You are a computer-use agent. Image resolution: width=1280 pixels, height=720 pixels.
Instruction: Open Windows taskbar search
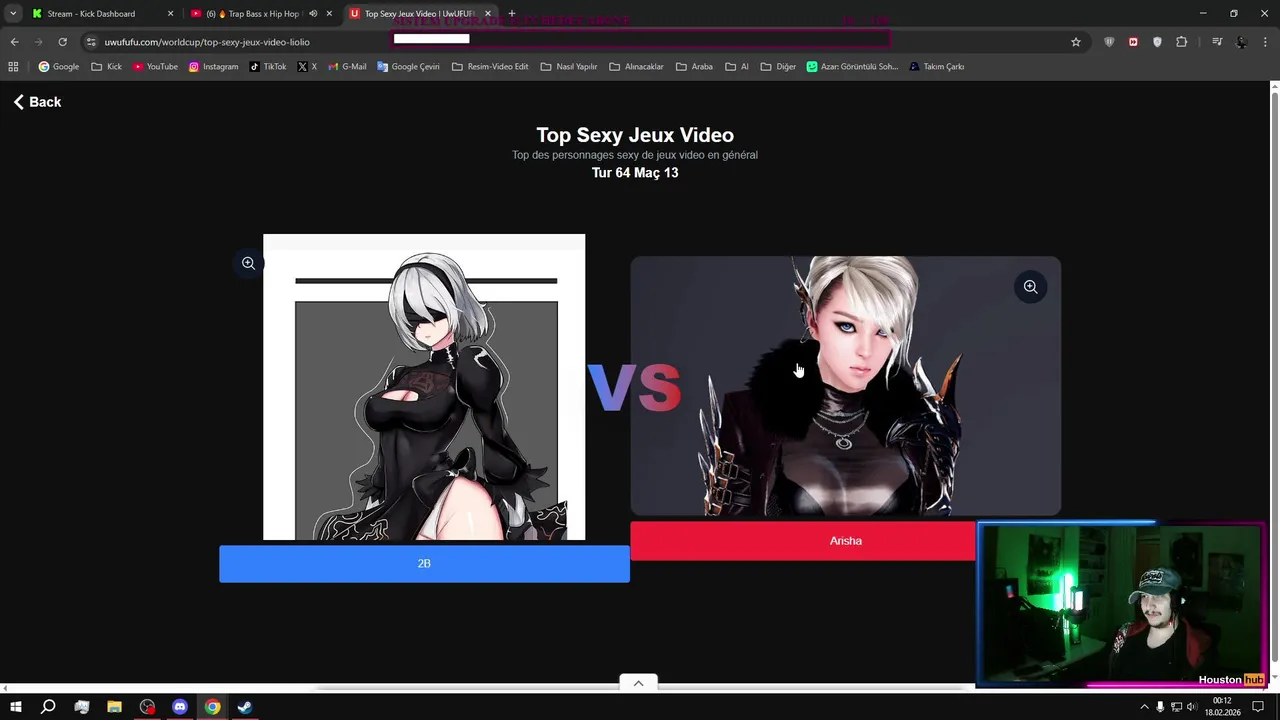pos(48,707)
